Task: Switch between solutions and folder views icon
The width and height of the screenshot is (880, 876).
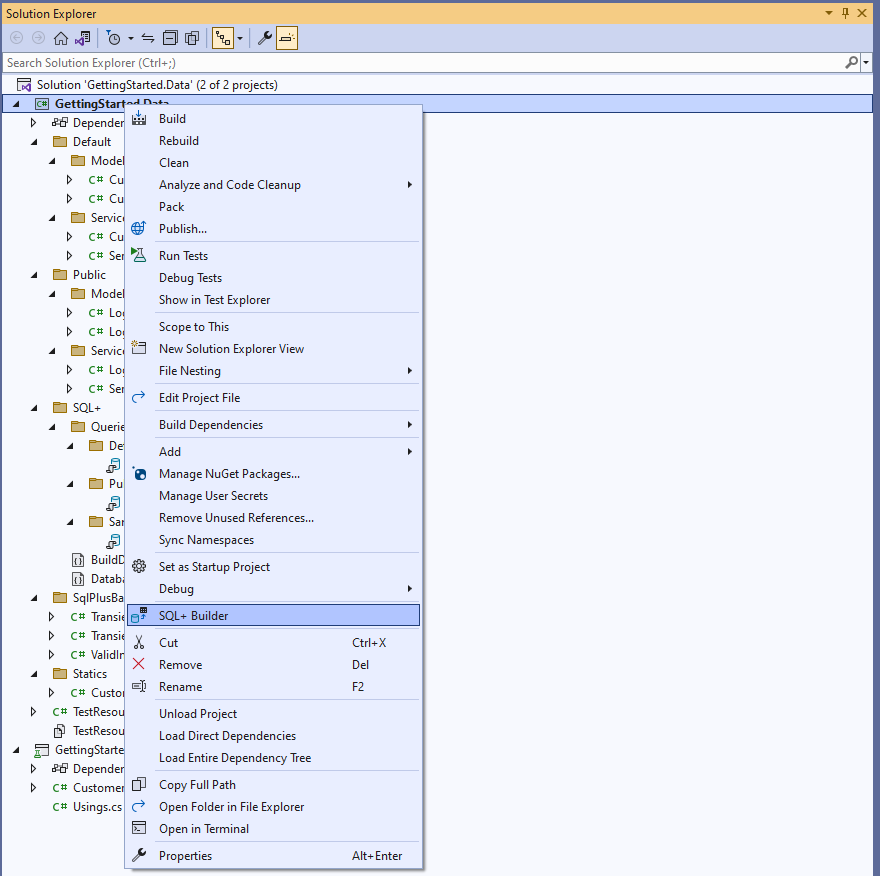Action: (82, 38)
